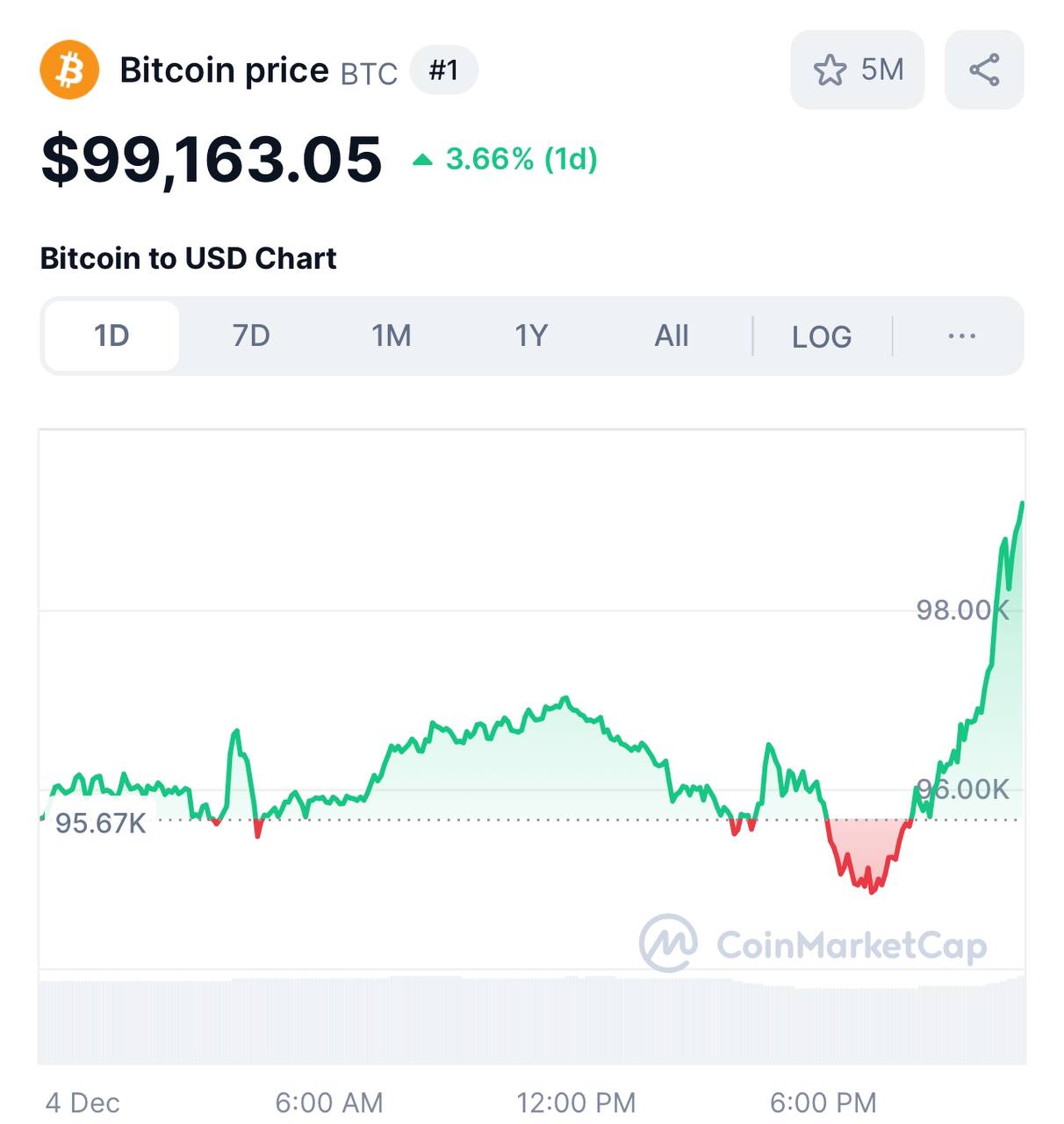Click the 3.66% (1d) change label
The image size is (1064, 1124).
(x=521, y=160)
